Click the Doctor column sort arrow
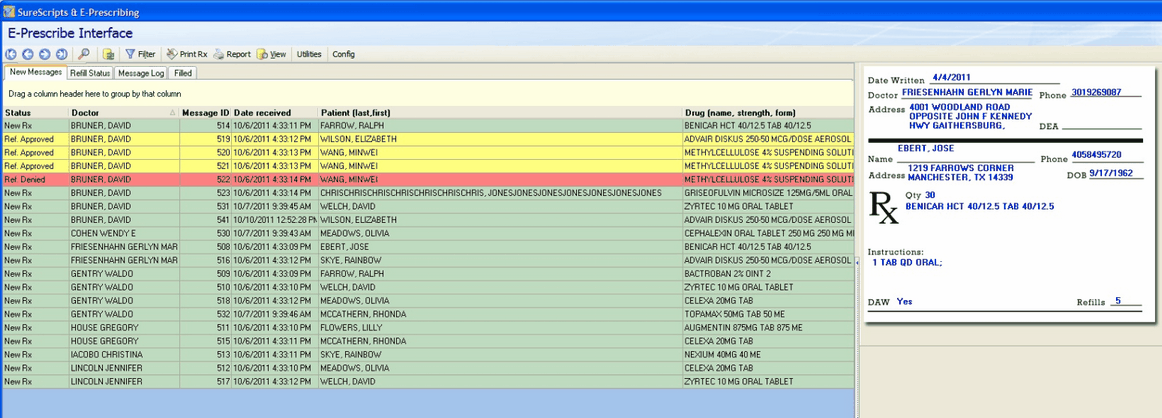This screenshot has height=418, width=1162. (x=173, y=113)
